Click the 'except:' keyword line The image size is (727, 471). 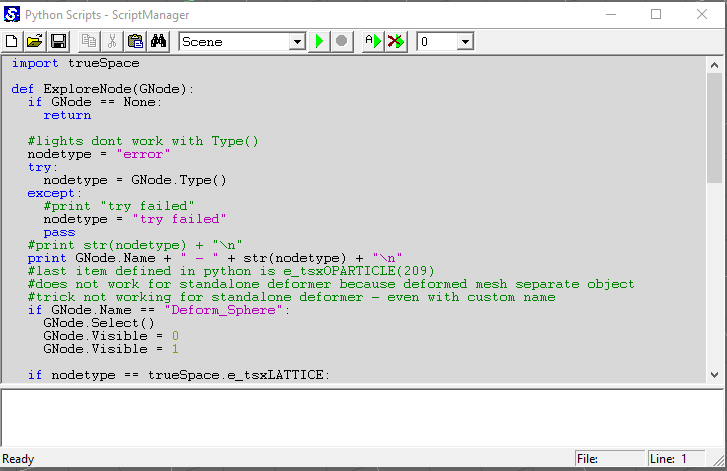point(55,193)
